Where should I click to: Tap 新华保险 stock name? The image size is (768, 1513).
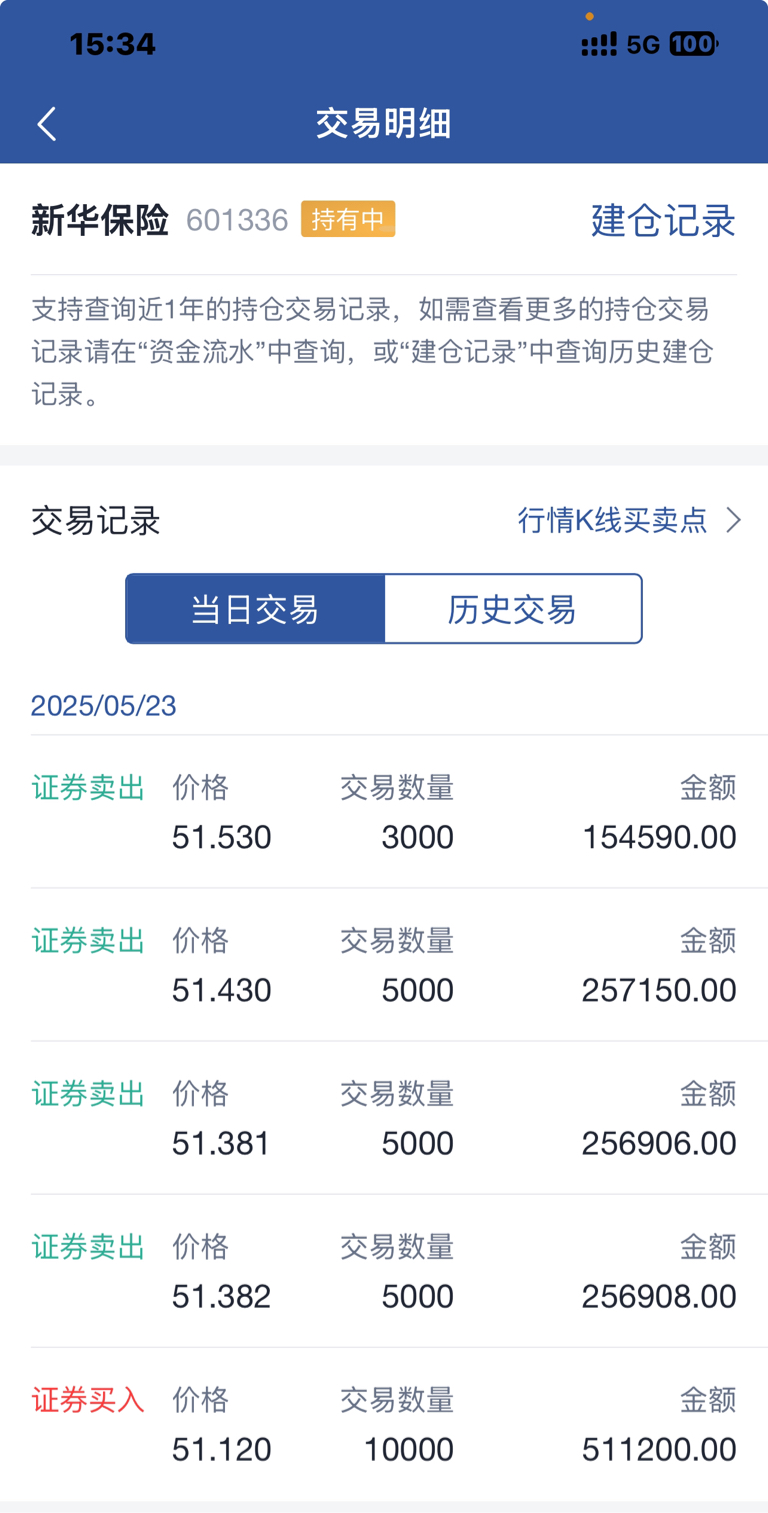click(100, 220)
